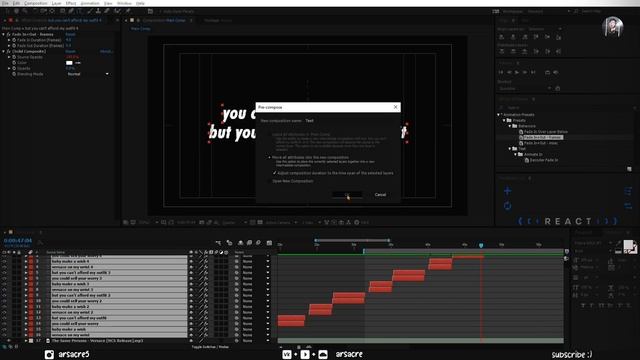Click the Align Bottom icon
The image size is (640, 360).
[559, 37]
